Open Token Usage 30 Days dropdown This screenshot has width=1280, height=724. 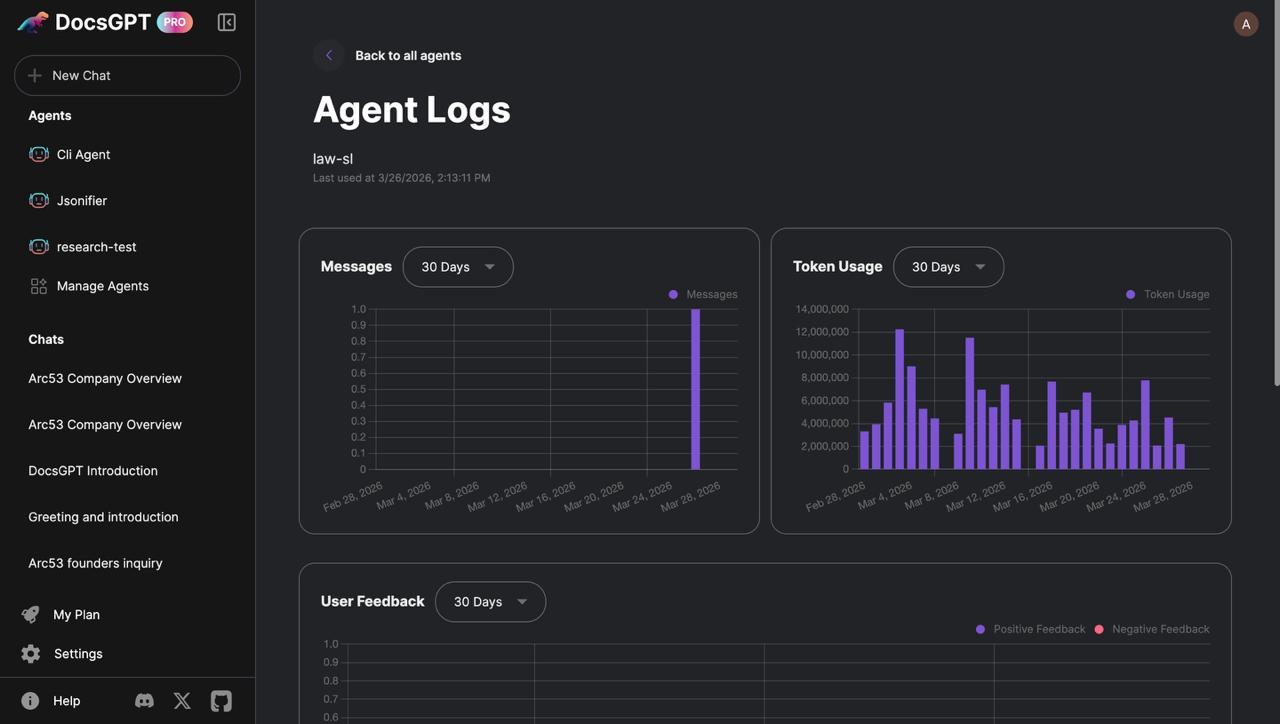click(948, 267)
